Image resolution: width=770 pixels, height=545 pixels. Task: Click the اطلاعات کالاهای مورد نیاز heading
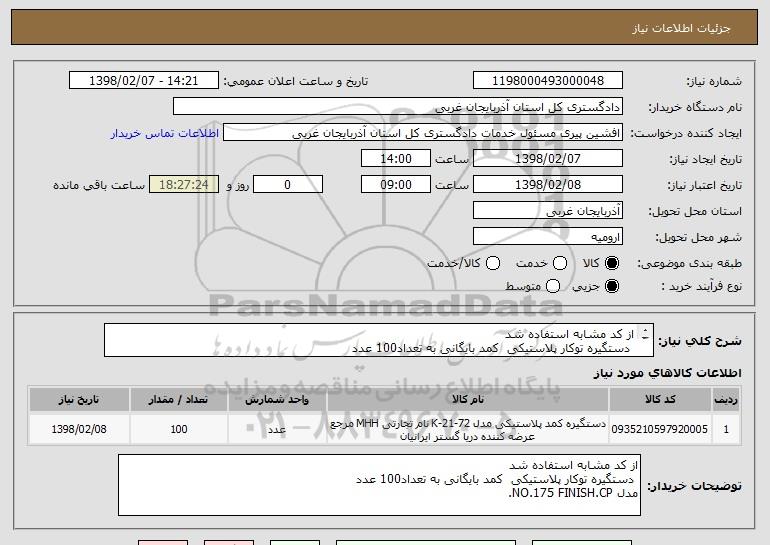click(667, 373)
